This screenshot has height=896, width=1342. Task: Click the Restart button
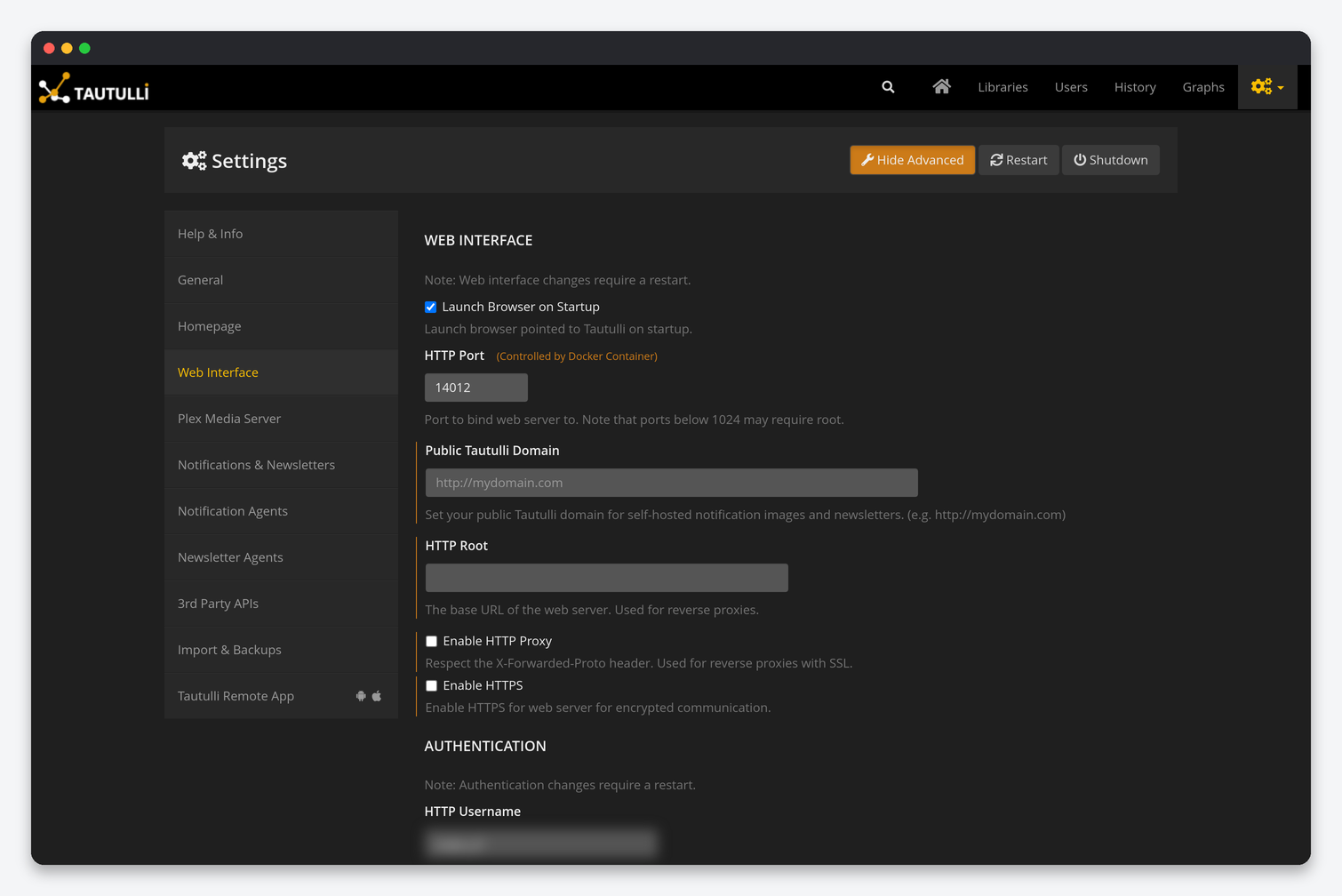tap(1018, 160)
